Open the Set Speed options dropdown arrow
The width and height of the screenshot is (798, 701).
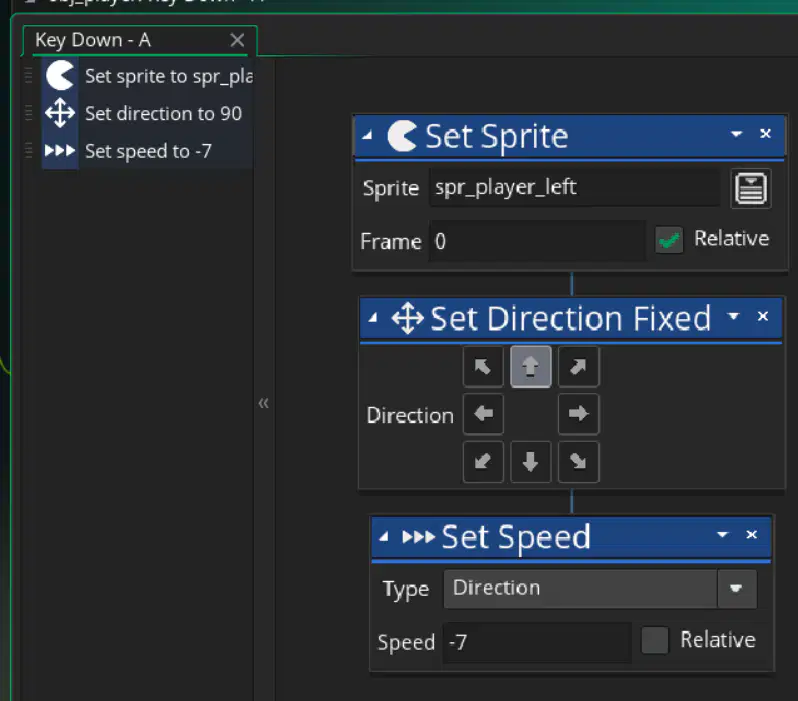(722, 535)
